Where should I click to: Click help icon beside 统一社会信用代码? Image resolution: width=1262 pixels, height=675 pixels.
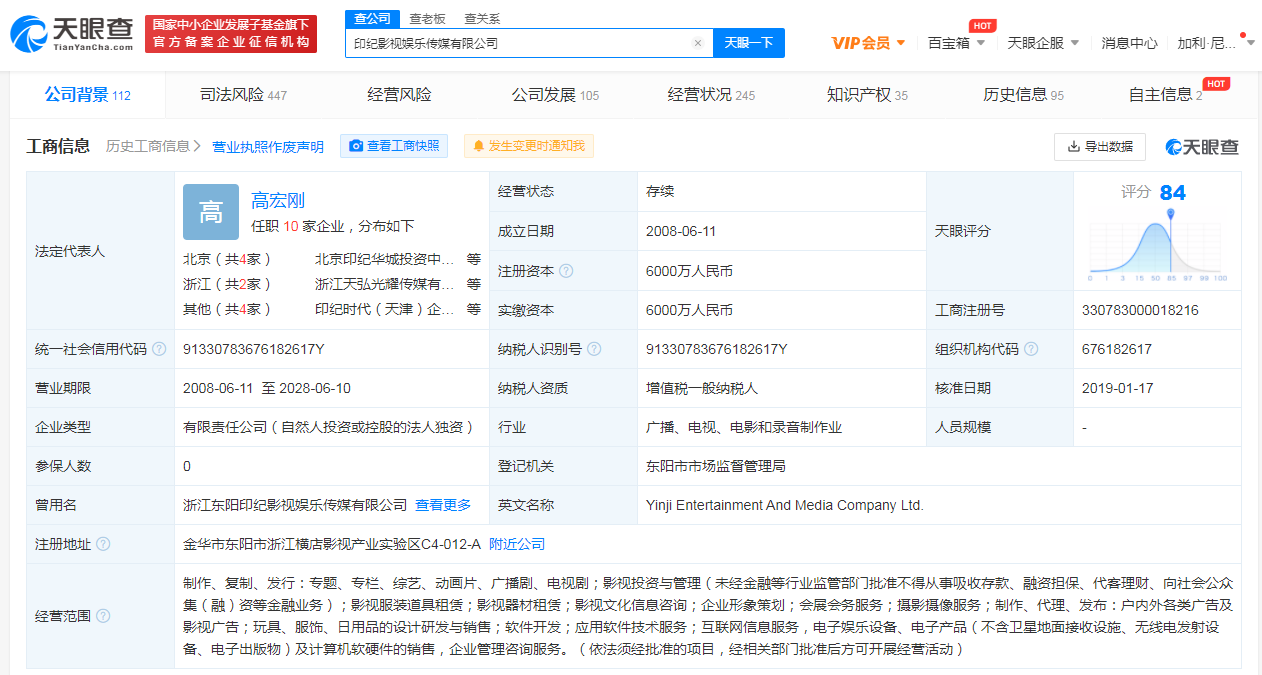coord(159,349)
